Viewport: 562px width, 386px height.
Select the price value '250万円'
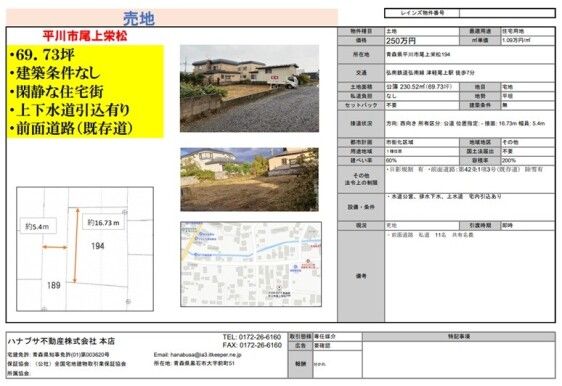(x=401, y=41)
